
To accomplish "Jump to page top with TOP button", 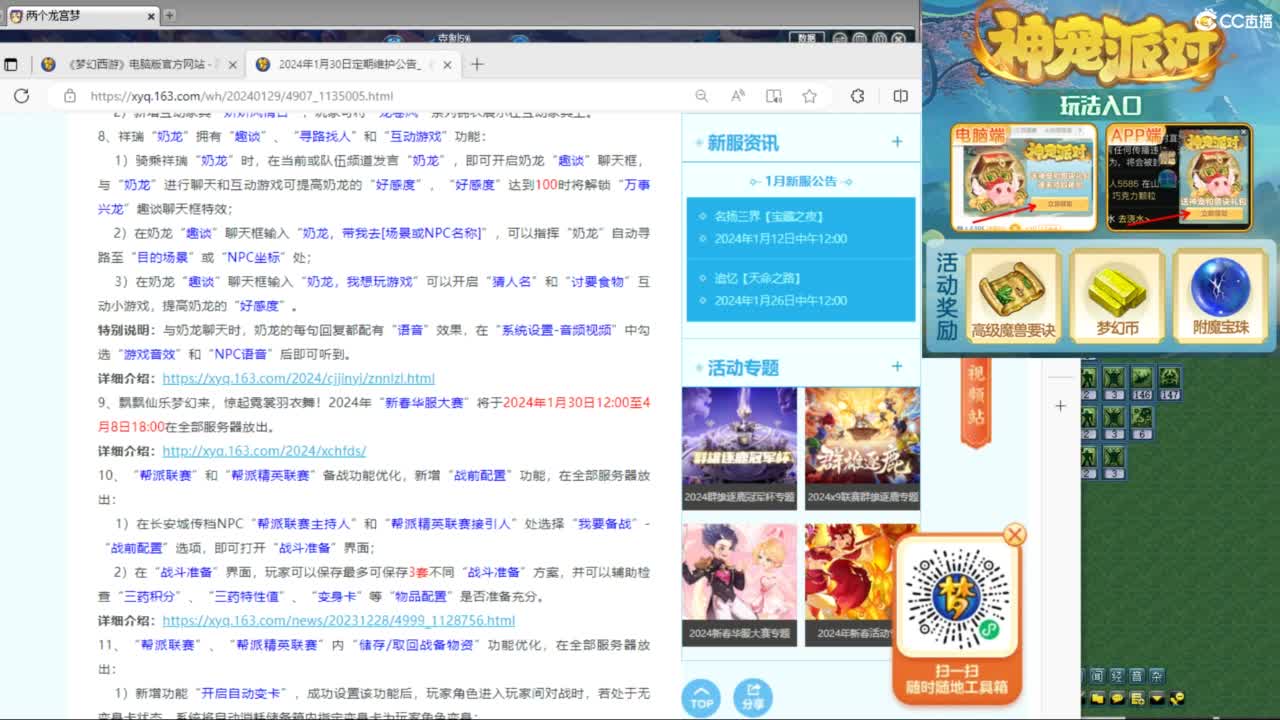I will (701, 697).
